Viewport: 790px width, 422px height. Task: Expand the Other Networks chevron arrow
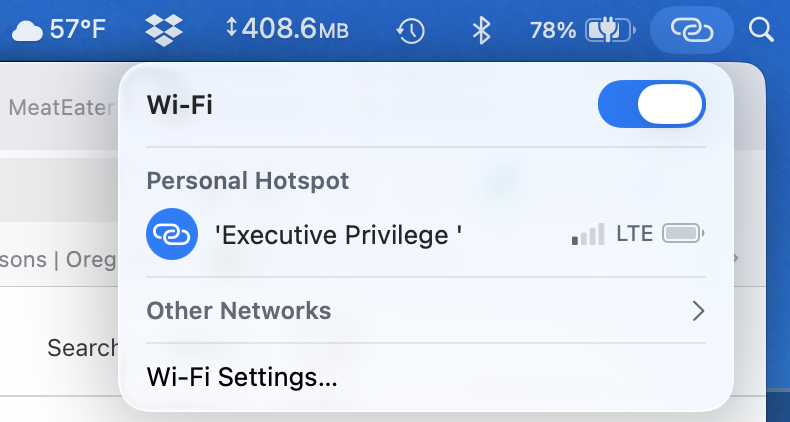click(698, 311)
